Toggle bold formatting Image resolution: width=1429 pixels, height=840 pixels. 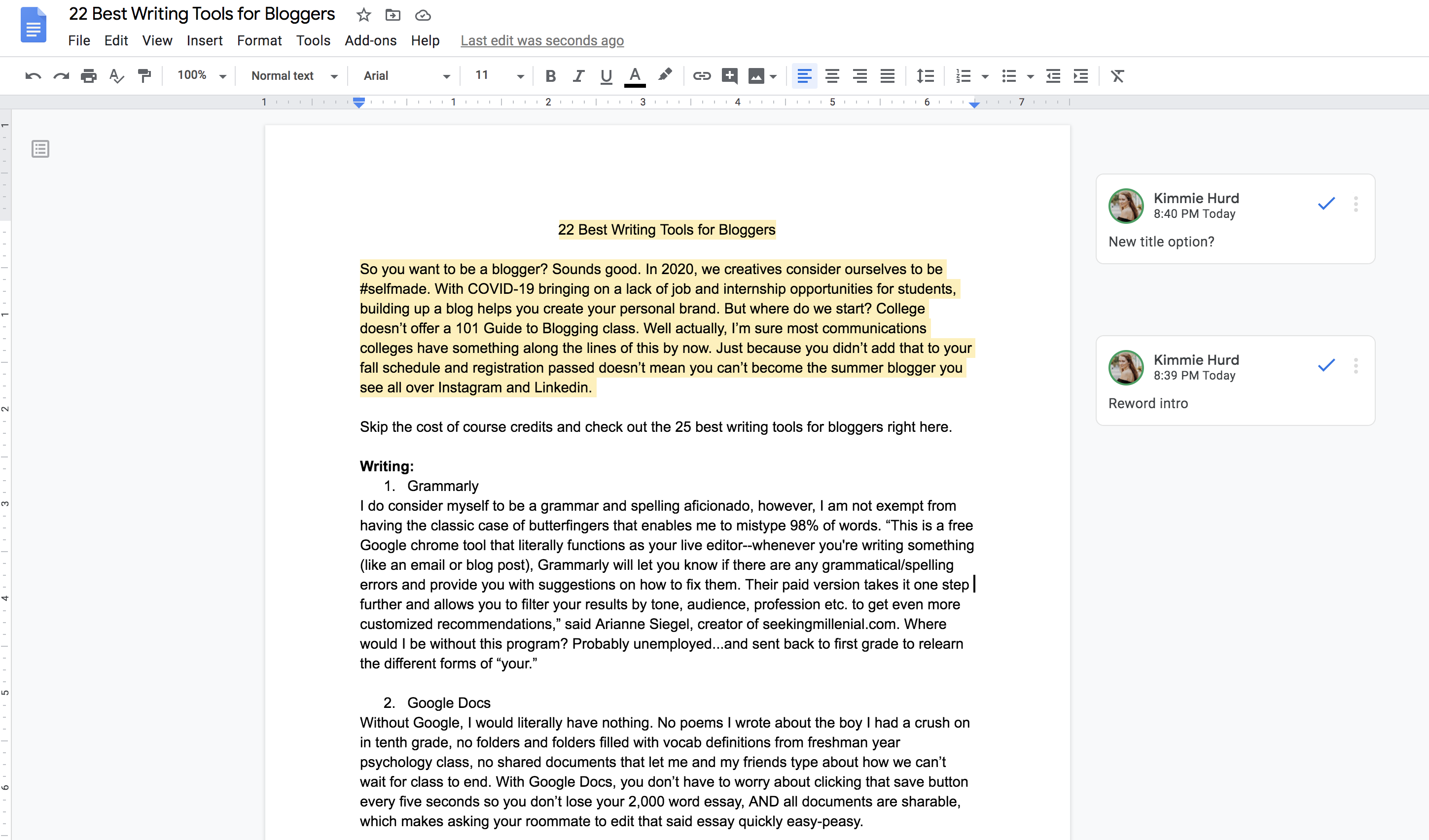click(550, 75)
